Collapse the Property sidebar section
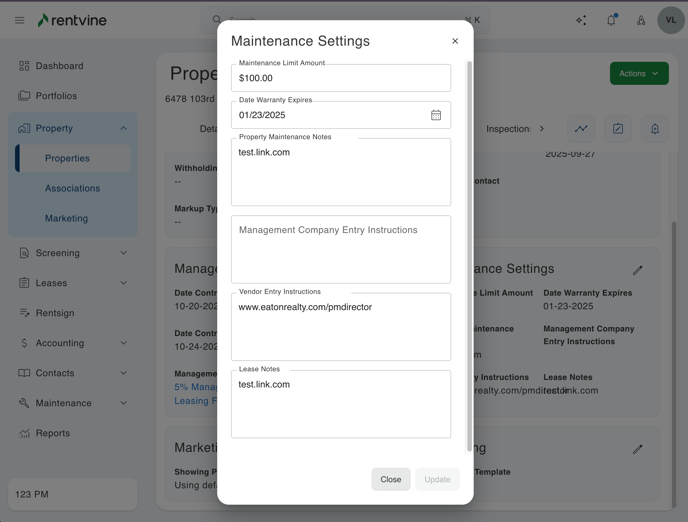This screenshot has width=688, height=522. (123, 128)
